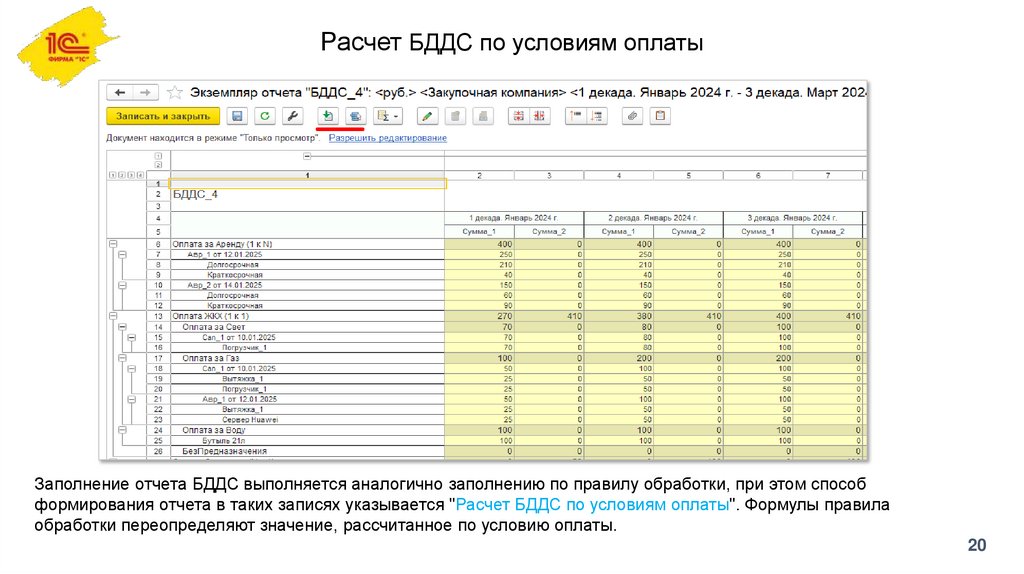
Task: Collapse the row 7 'Авр_1 от 12.01.2025' group
Action: pyautogui.click(x=122, y=255)
